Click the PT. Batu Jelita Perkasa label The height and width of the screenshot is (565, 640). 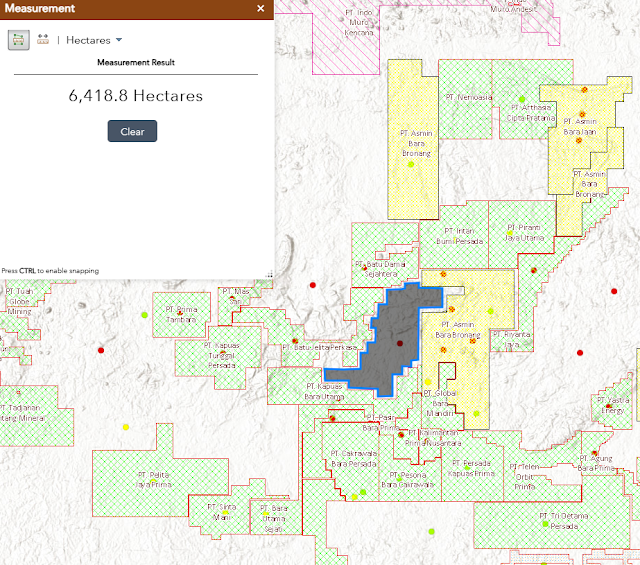click(320, 347)
